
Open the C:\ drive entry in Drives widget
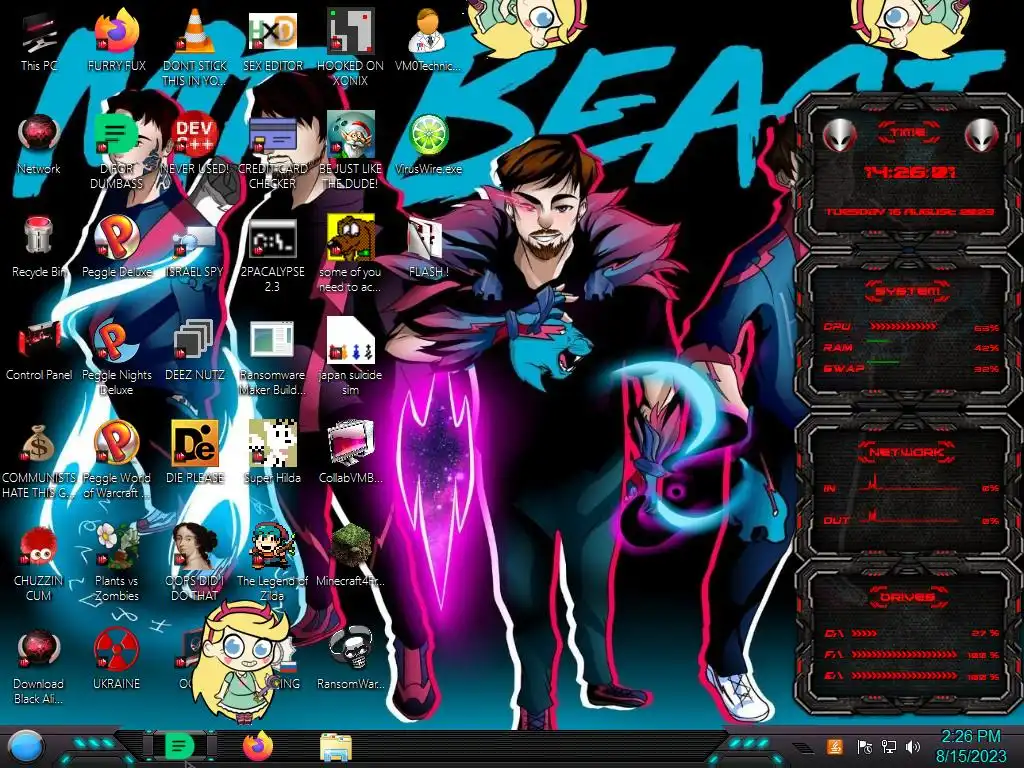[x=912, y=633]
